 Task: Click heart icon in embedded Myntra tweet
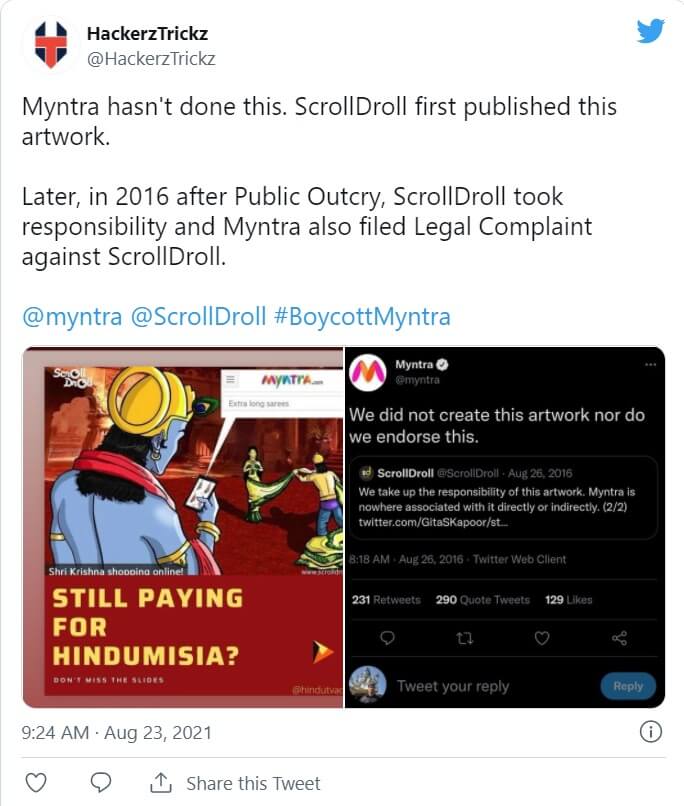(x=541, y=638)
